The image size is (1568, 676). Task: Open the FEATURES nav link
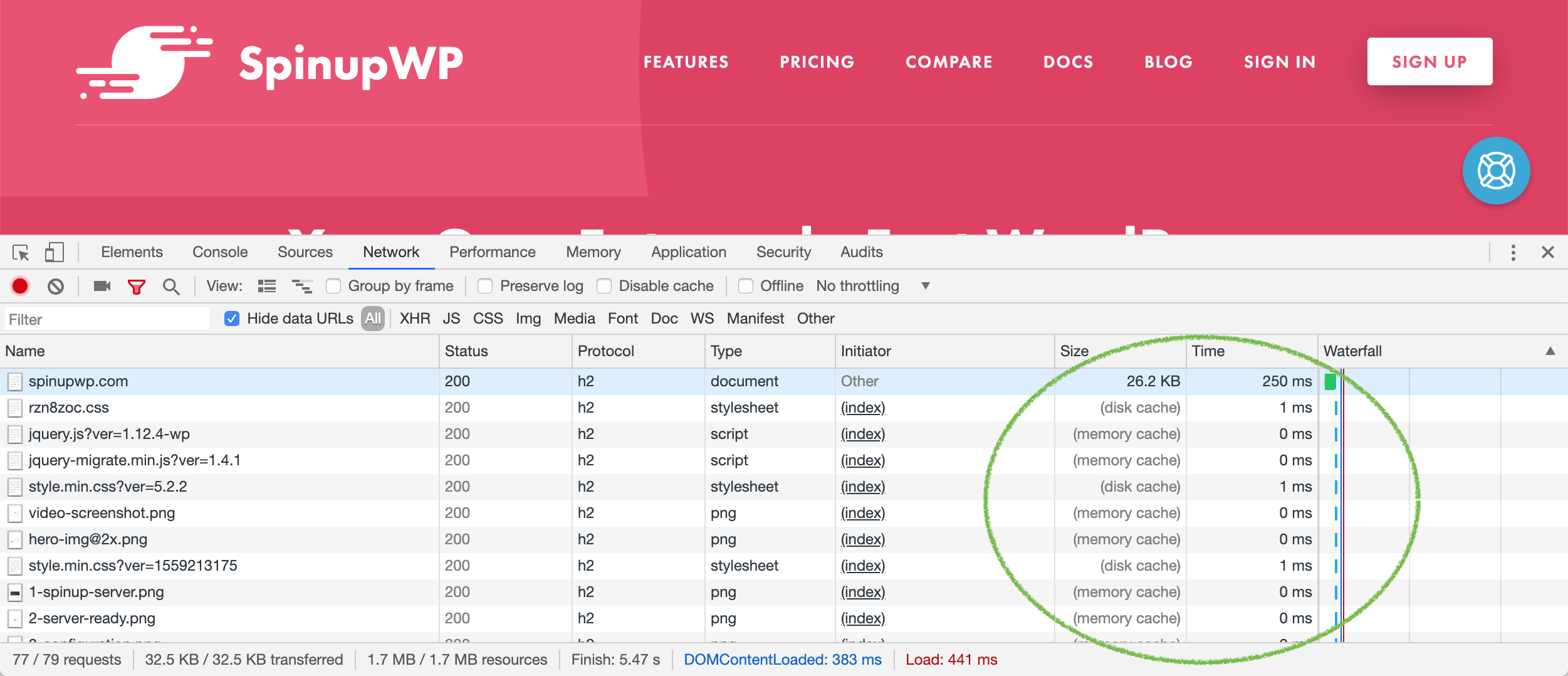point(686,62)
